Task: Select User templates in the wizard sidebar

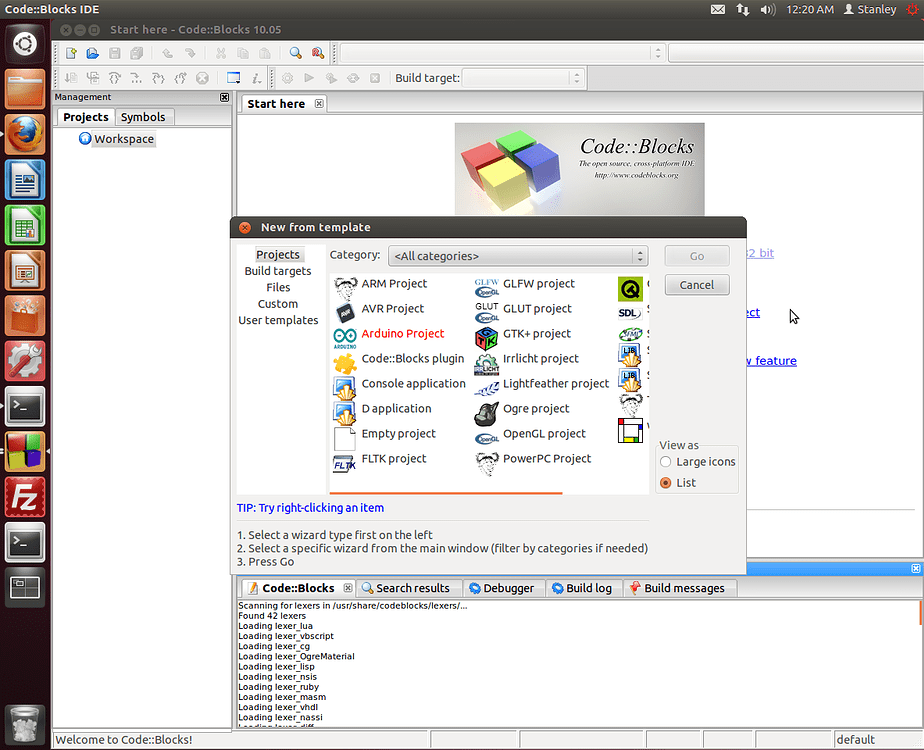Action: (x=277, y=320)
